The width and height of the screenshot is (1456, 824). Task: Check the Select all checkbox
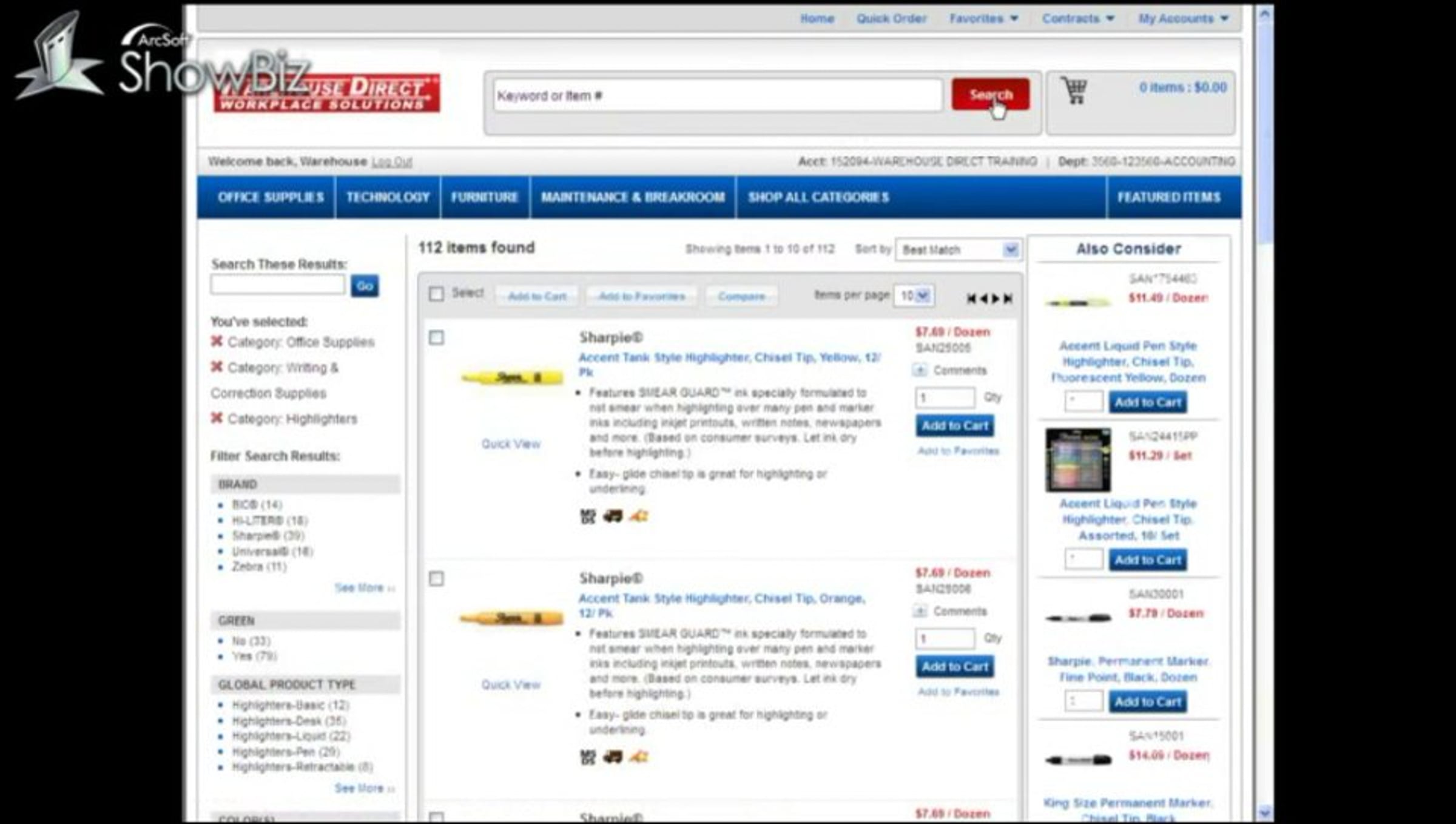(x=436, y=294)
